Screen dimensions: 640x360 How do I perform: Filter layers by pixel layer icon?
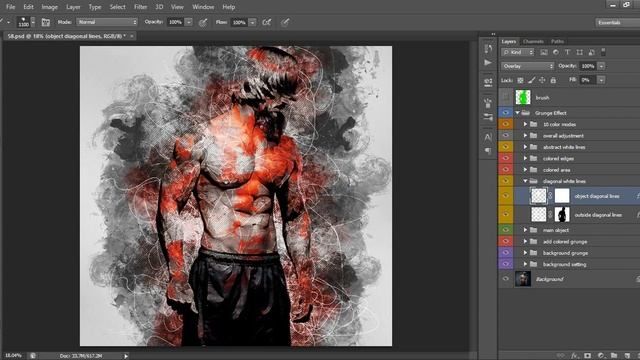544,52
